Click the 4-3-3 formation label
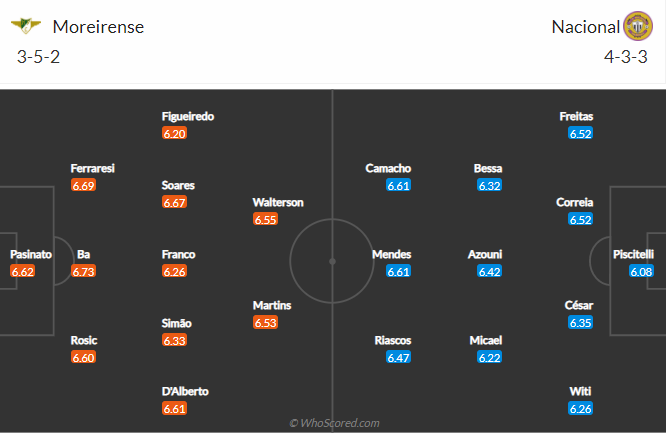This screenshot has width=666, height=433. [626, 57]
